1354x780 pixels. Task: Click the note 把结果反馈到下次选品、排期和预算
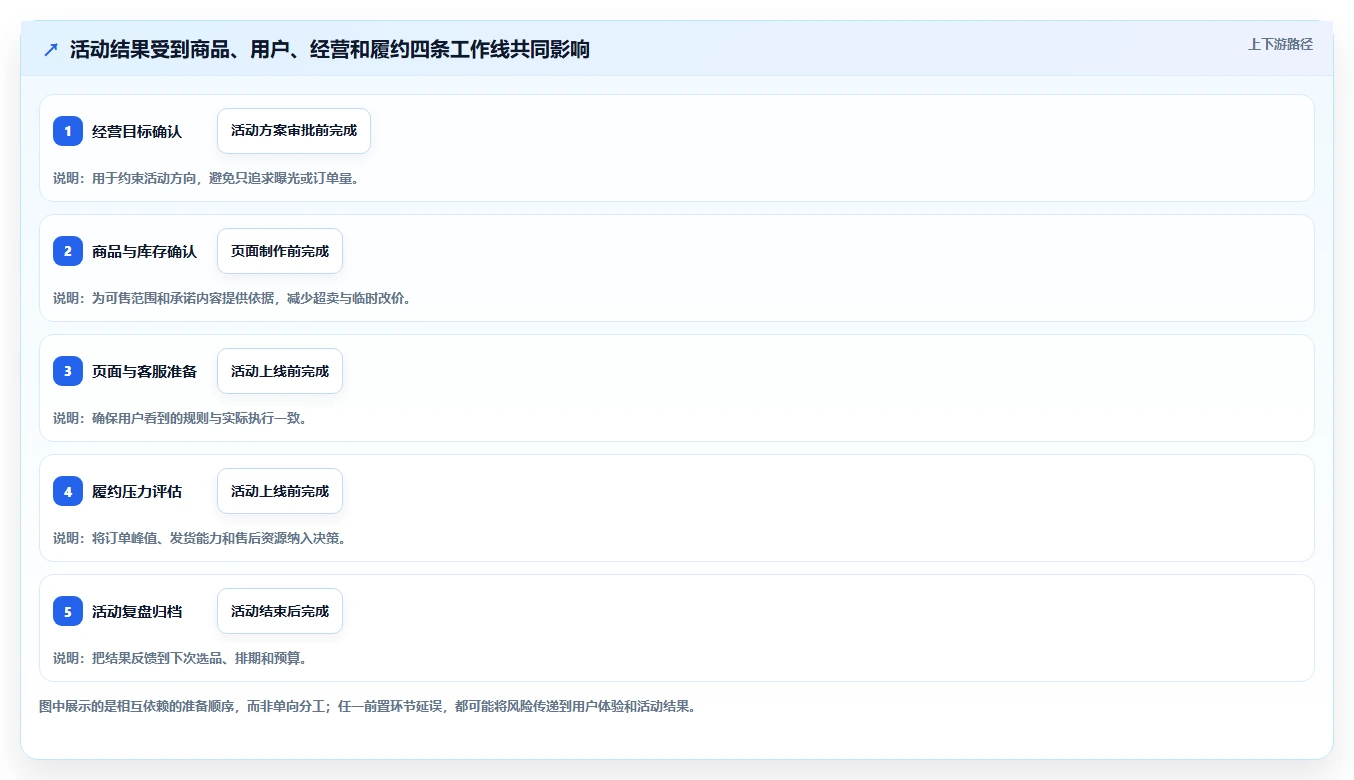[x=180, y=658]
